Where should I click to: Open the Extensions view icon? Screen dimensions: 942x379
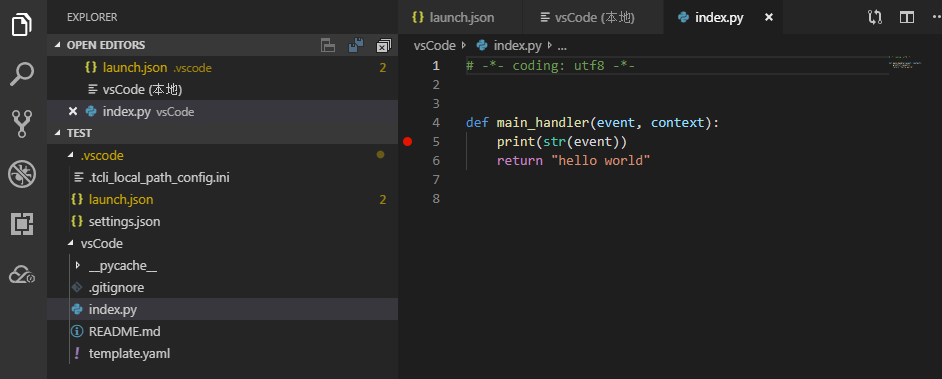(x=22, y=224)
